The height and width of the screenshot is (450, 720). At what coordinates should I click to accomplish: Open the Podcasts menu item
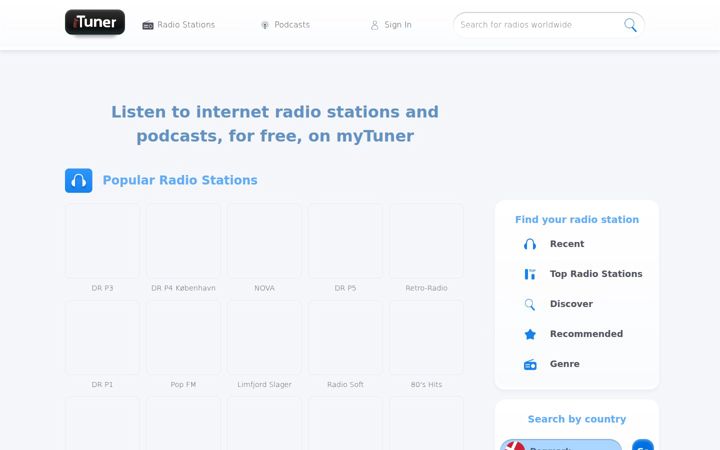[x=285, y=25]
